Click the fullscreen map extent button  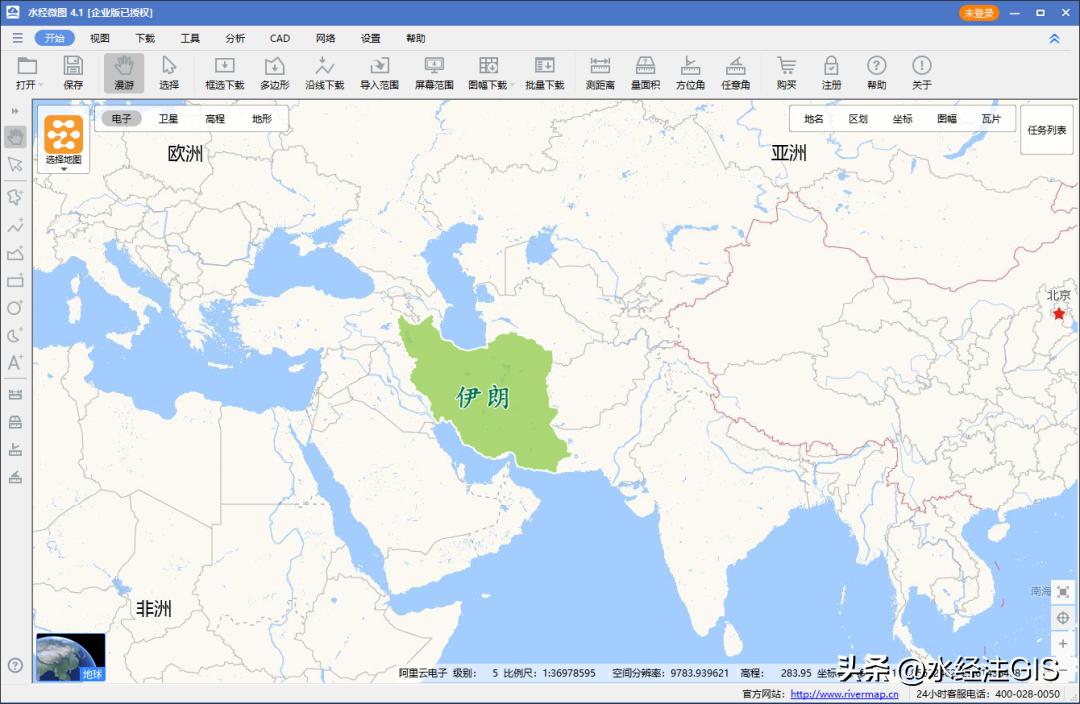[x=1063, y=592]
